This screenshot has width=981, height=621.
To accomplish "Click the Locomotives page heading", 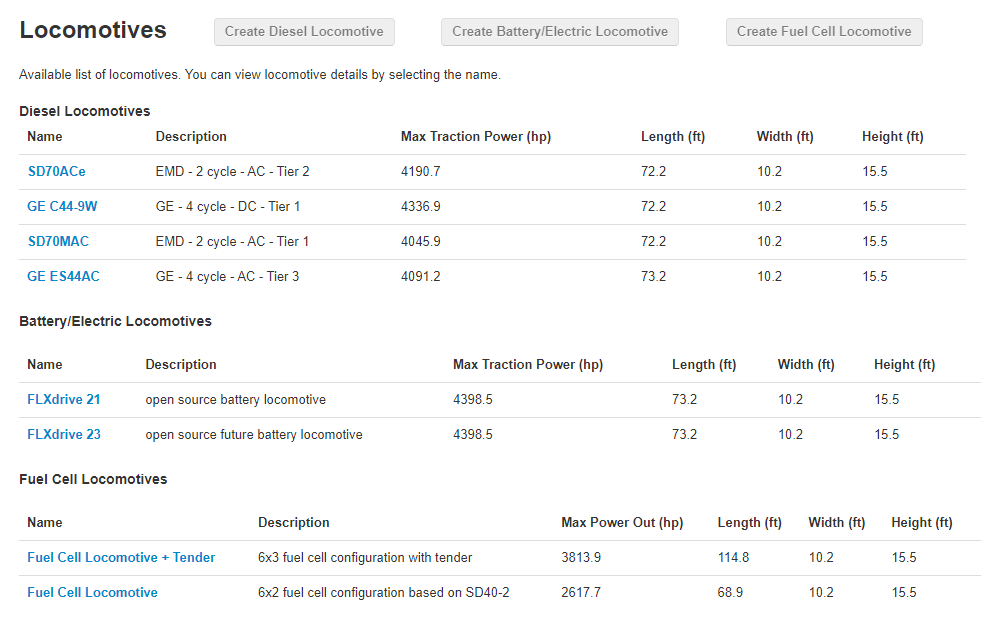I will click(93, 30).
